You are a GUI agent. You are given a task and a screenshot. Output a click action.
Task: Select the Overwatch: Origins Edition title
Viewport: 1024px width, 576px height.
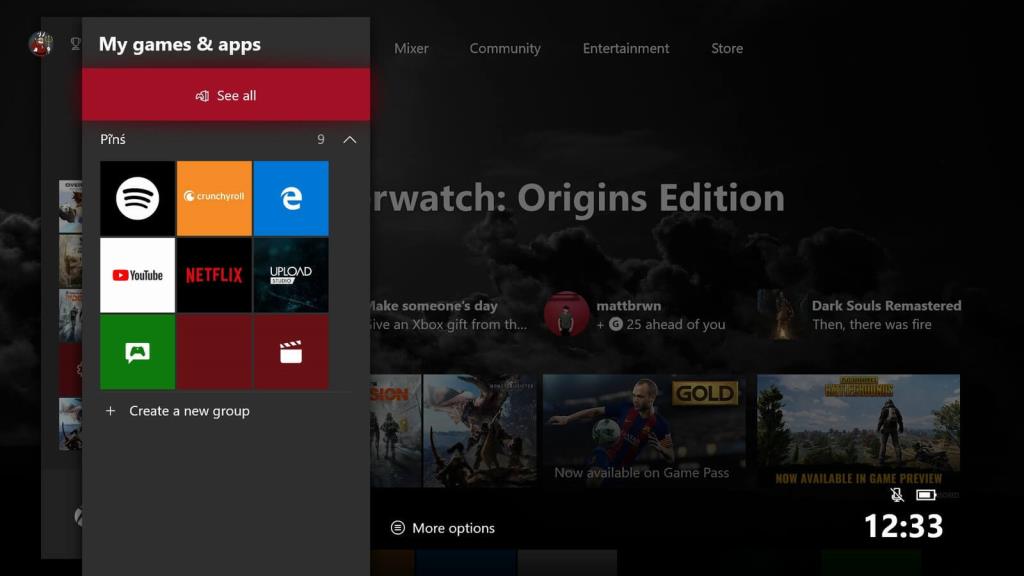click(577, 197)
